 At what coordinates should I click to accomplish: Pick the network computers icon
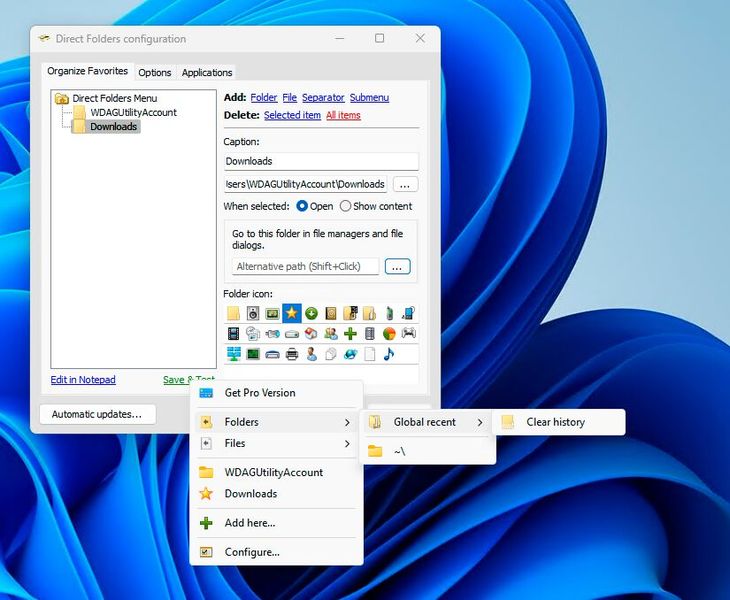tap(233, 354)
